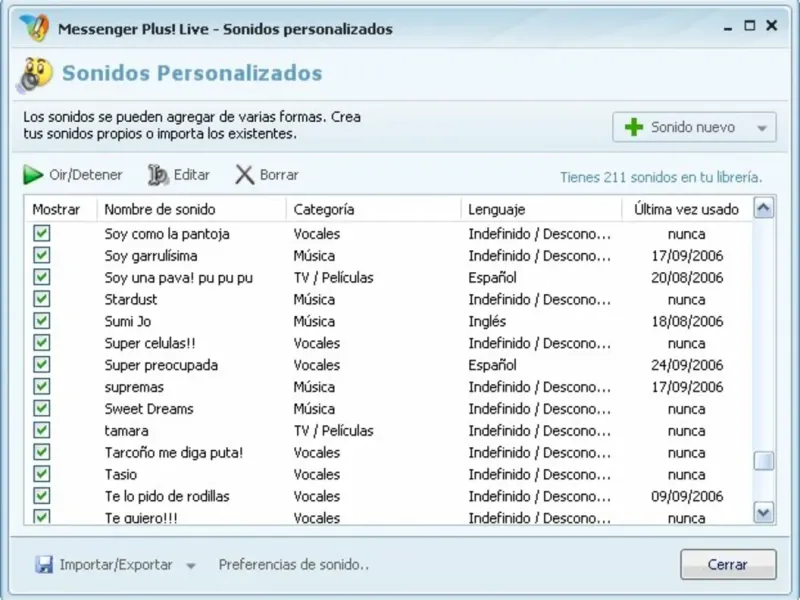This screenshot has height=600, width=800.
Task: Click the green play Oir/Detener icon
Action: coord(33,175)
